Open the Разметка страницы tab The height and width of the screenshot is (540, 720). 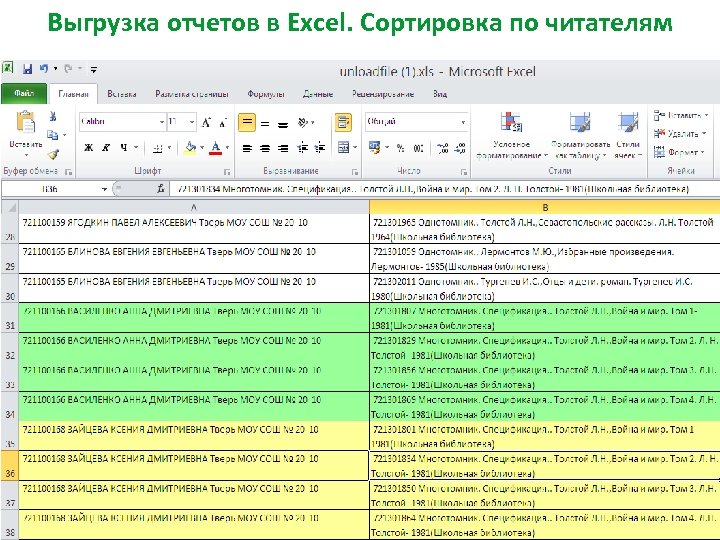(191, 94)
